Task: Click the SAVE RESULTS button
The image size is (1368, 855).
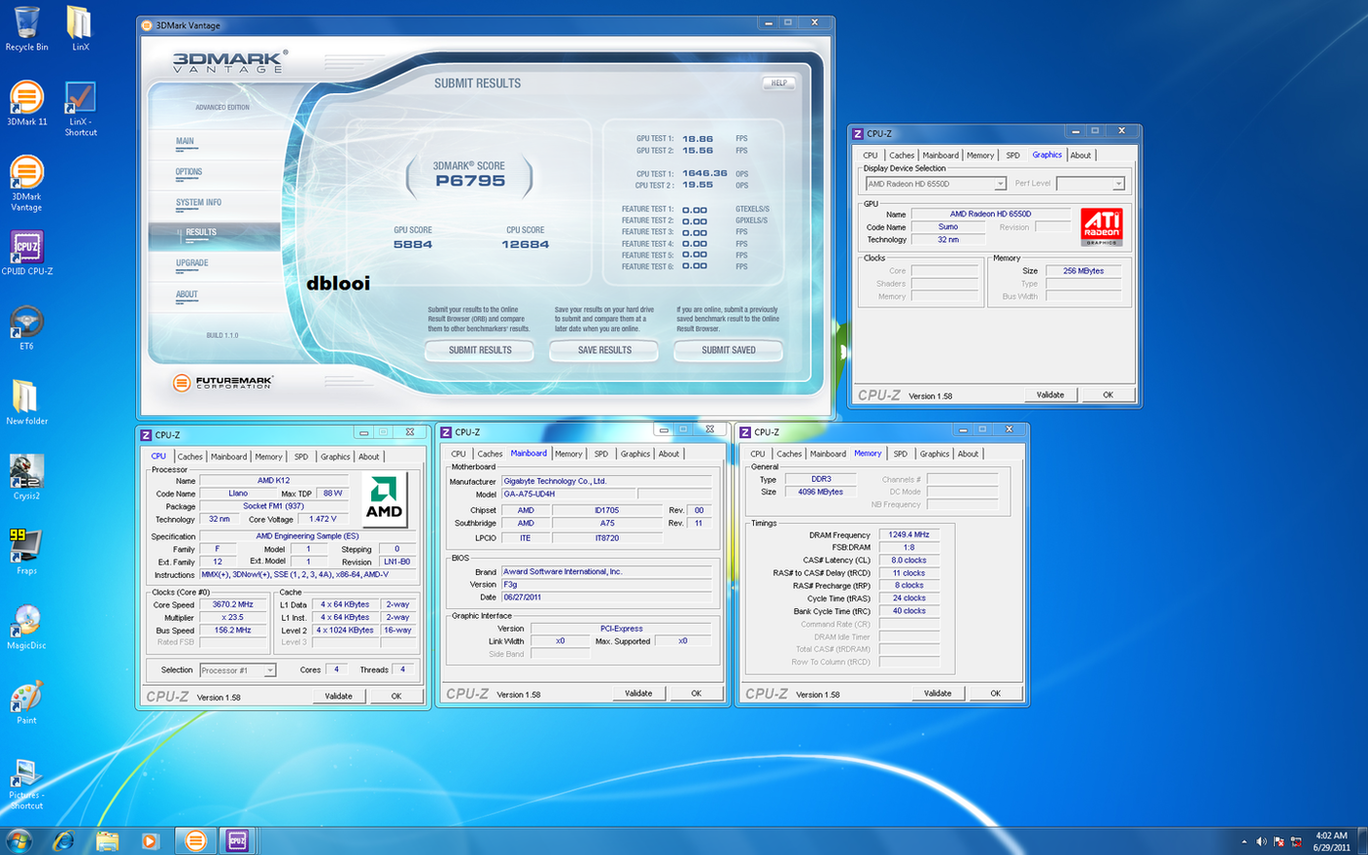Action: [604, 350]
